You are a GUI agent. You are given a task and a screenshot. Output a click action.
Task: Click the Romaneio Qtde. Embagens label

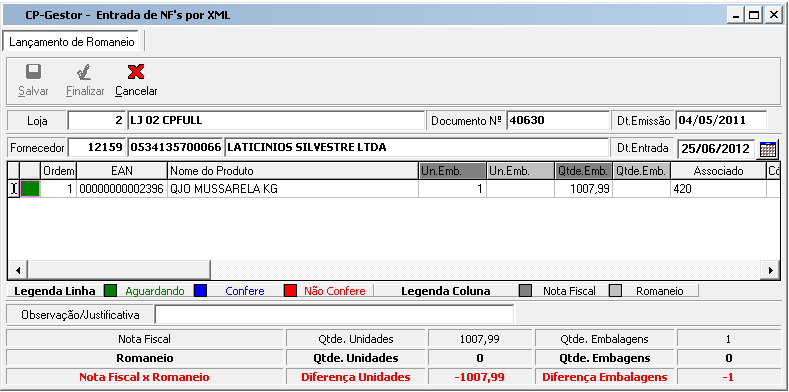pyautogui.click(x=605, y=358)
